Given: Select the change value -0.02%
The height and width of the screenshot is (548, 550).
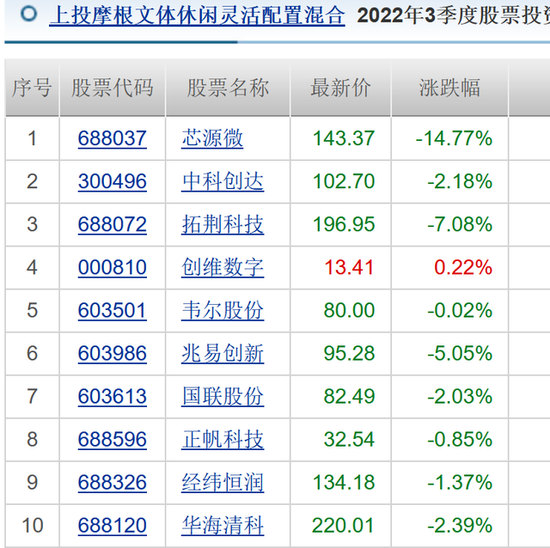Looking at the screenshot, I should (460, 310).
